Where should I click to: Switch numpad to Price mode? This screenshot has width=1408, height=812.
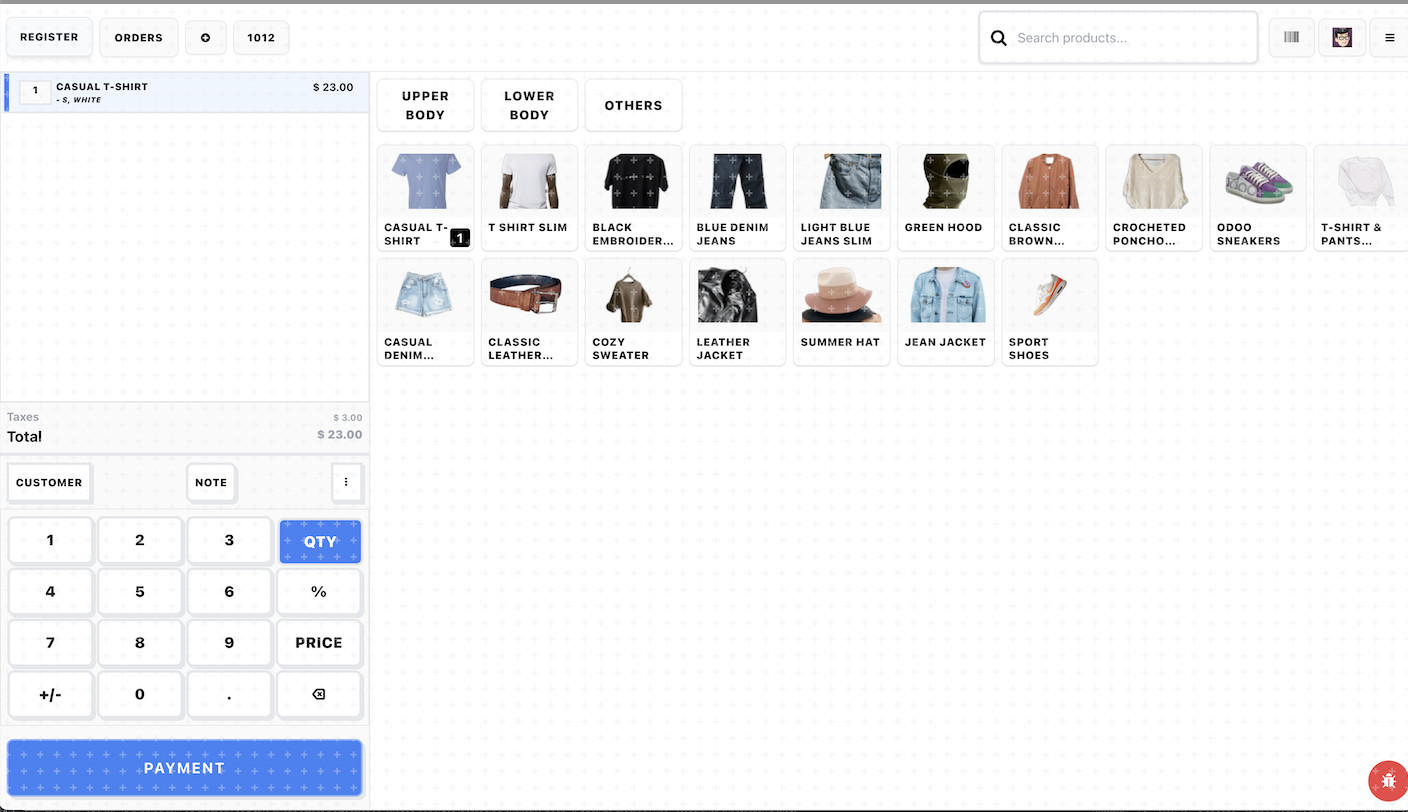(319, 643)
